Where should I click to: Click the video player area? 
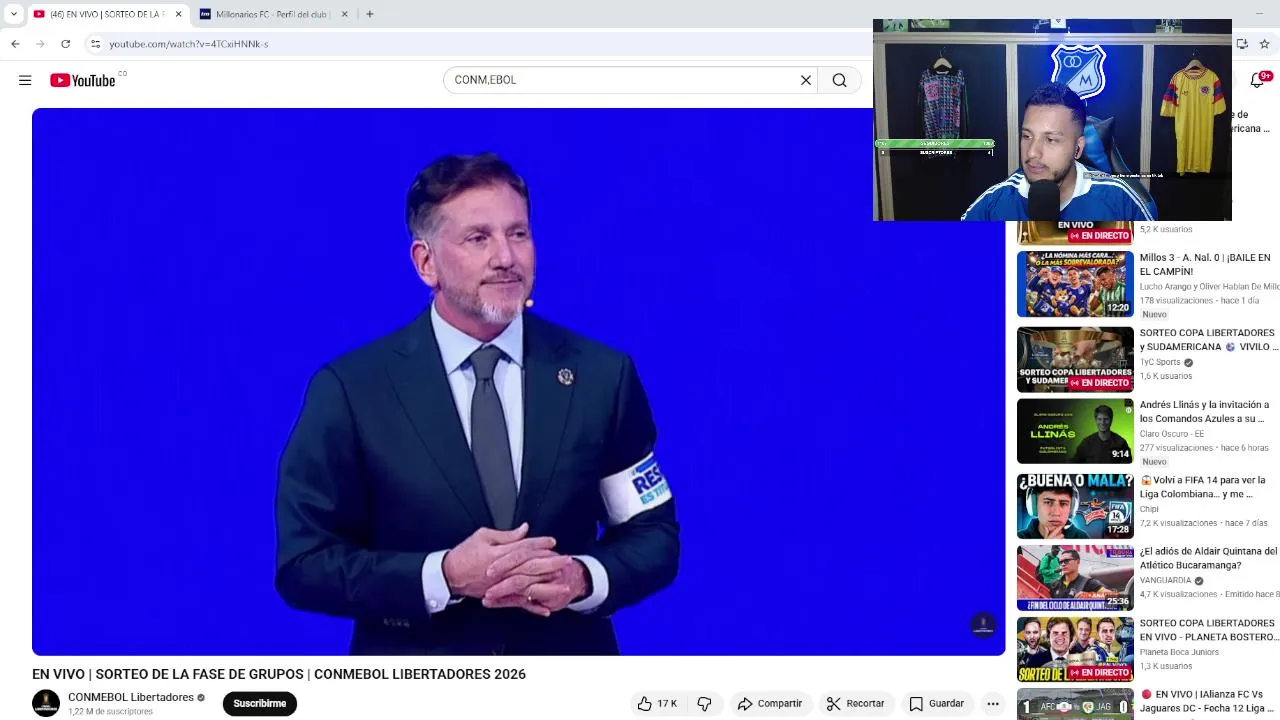(518, 382)
